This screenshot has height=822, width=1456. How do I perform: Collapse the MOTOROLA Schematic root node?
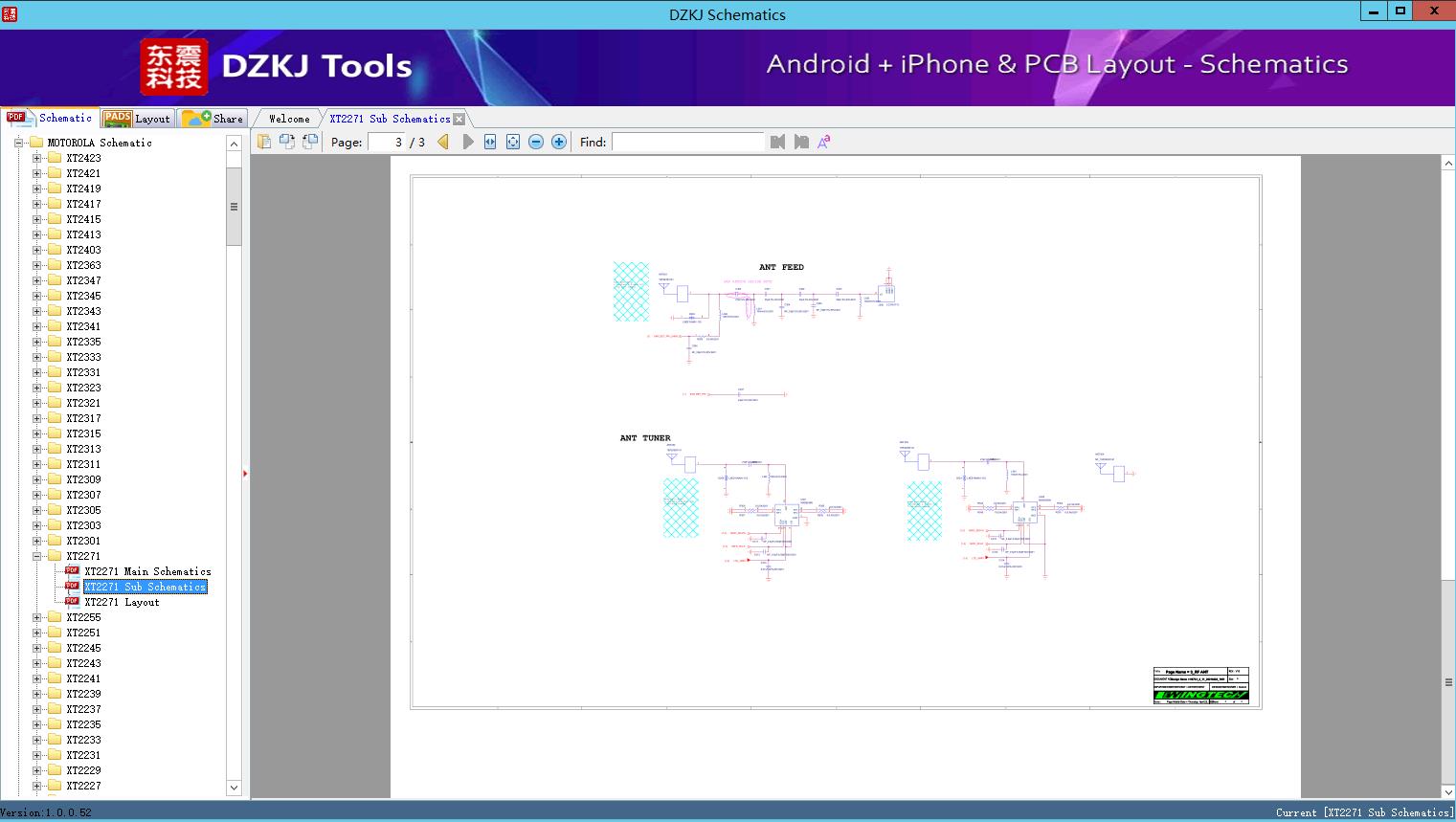pos(18,143)
